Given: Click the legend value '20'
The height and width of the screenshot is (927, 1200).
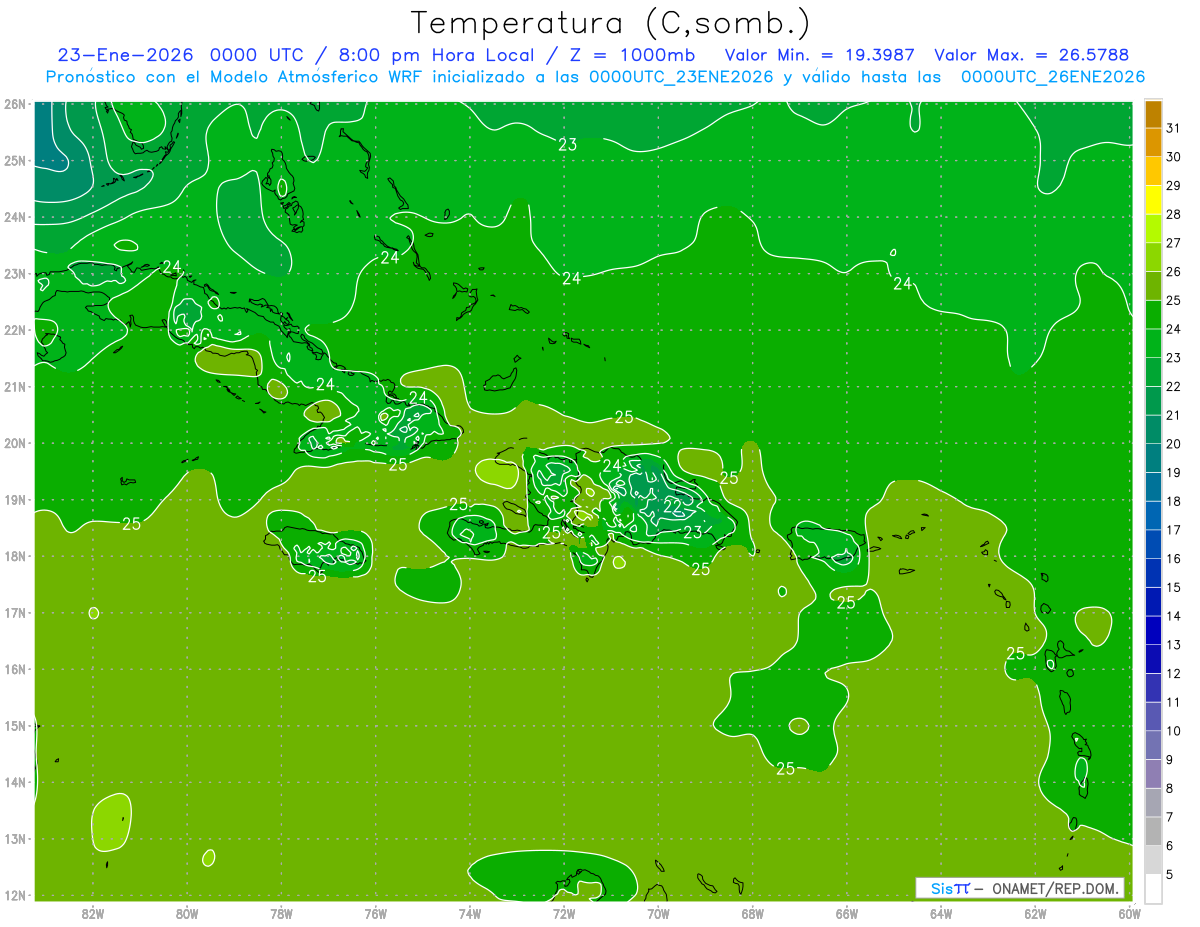Looking at the screenshot, I should 1173,444.
